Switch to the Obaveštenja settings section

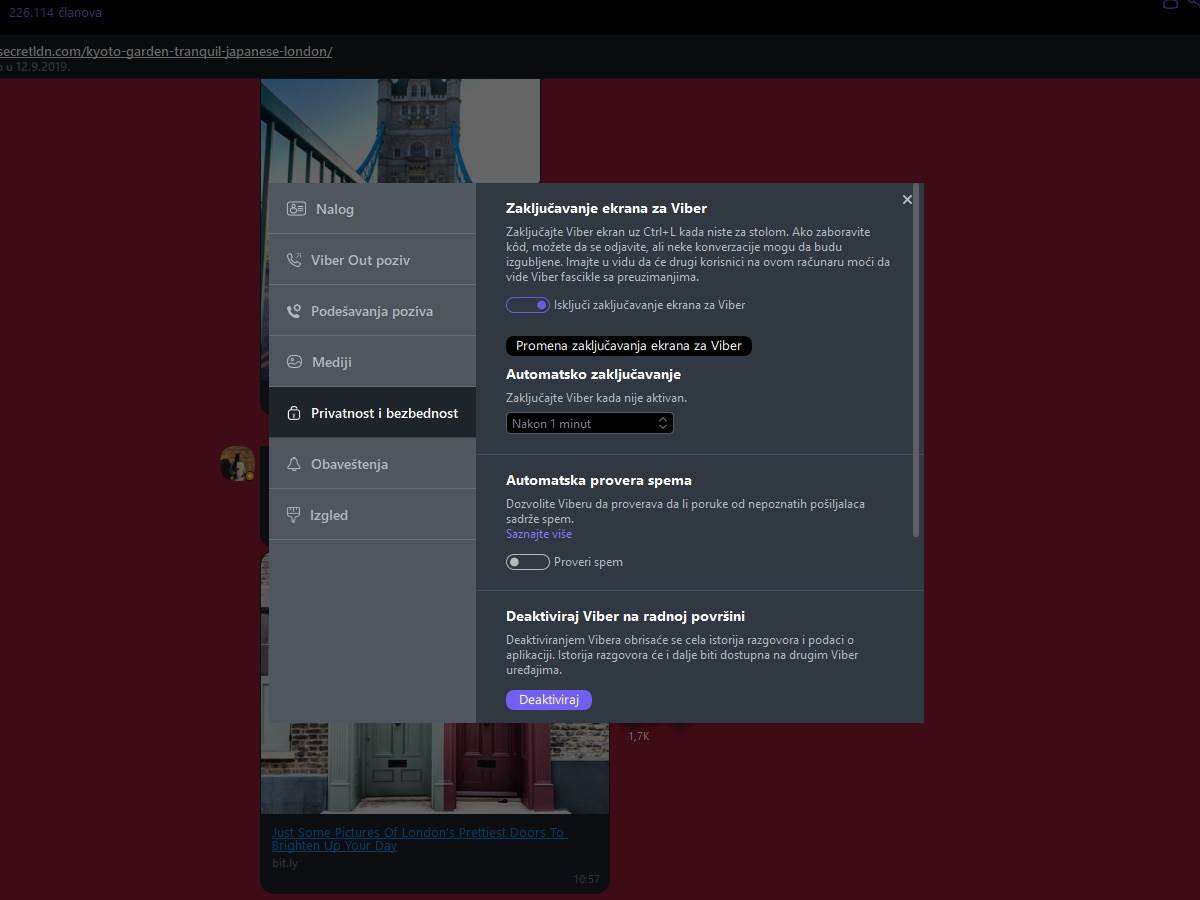point(370,463)
